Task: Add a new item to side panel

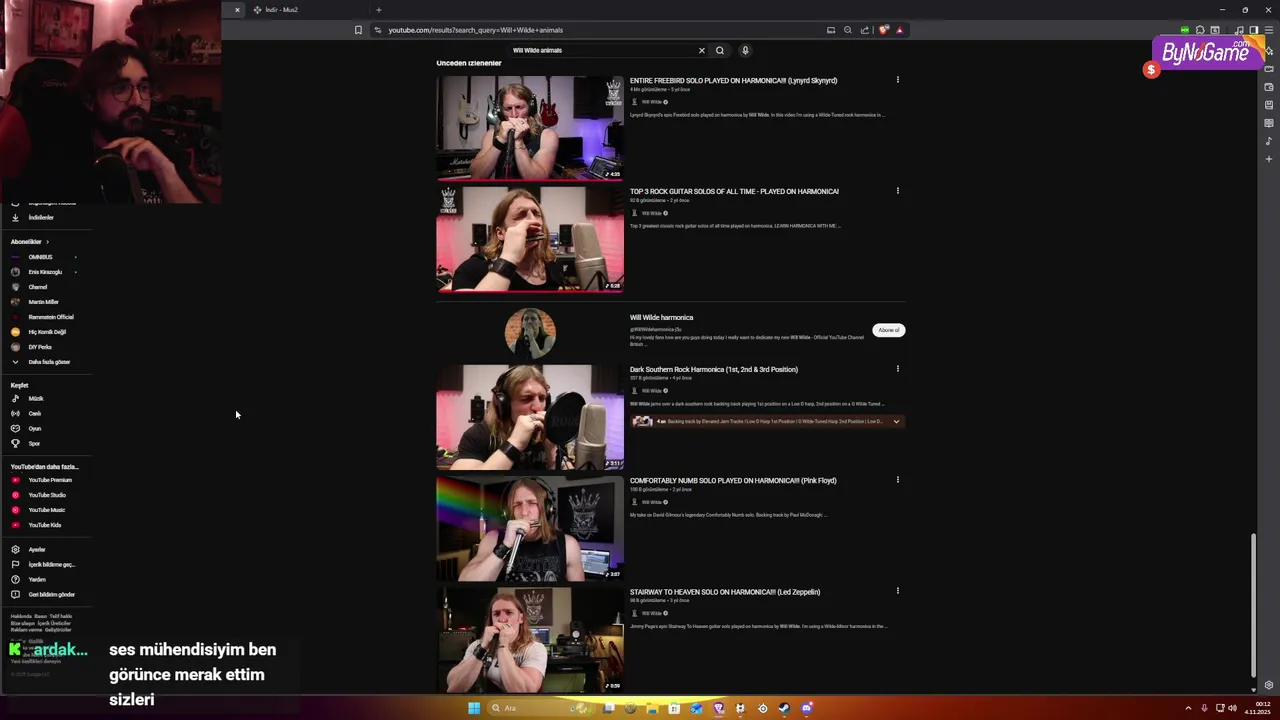Action: (1269, 159)
